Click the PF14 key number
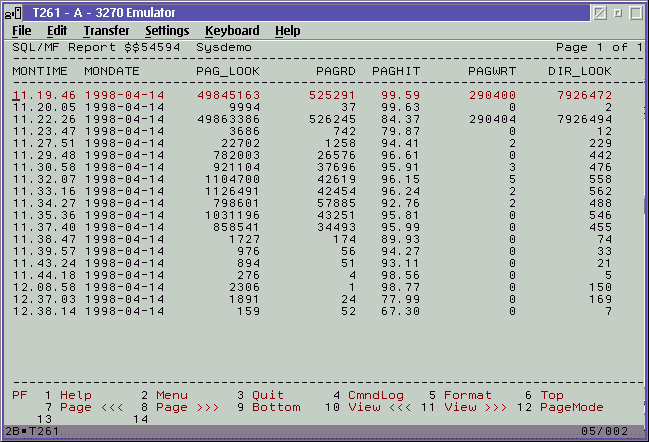Viewport: 649px width, 442px height. coord(140,419)
